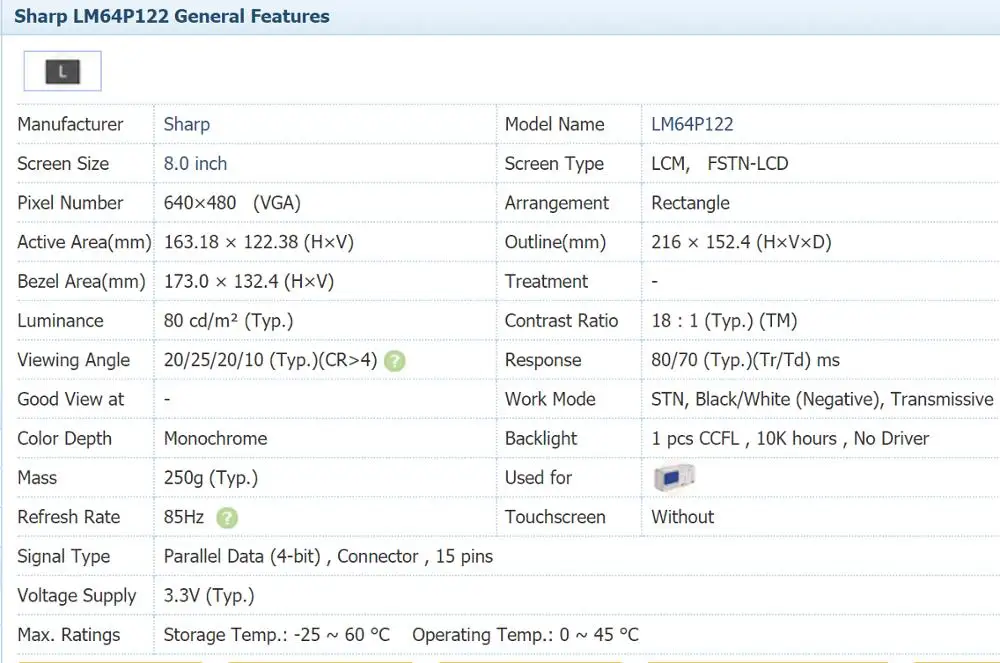Open the LCD panel thumbnail image
1000x663 pixels.
point(62,71)
